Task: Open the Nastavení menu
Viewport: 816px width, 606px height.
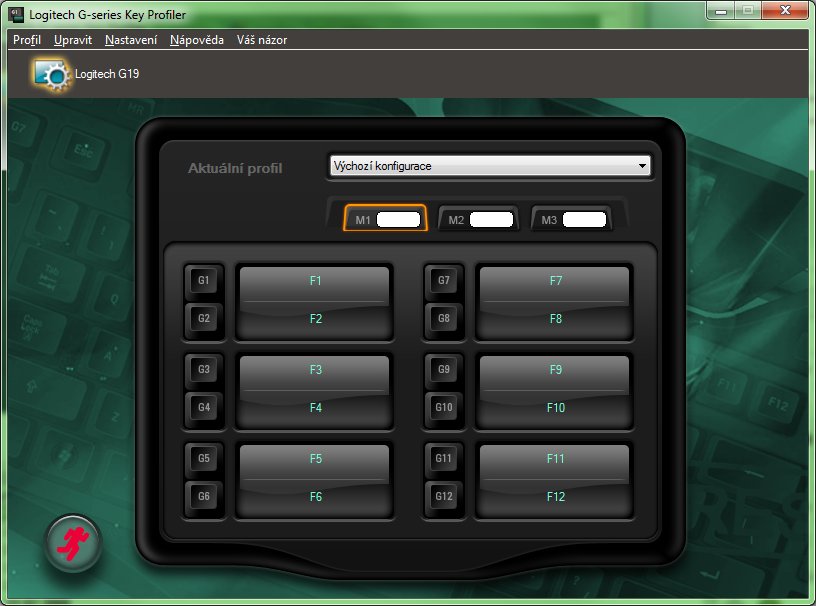Action: [131, 40]
